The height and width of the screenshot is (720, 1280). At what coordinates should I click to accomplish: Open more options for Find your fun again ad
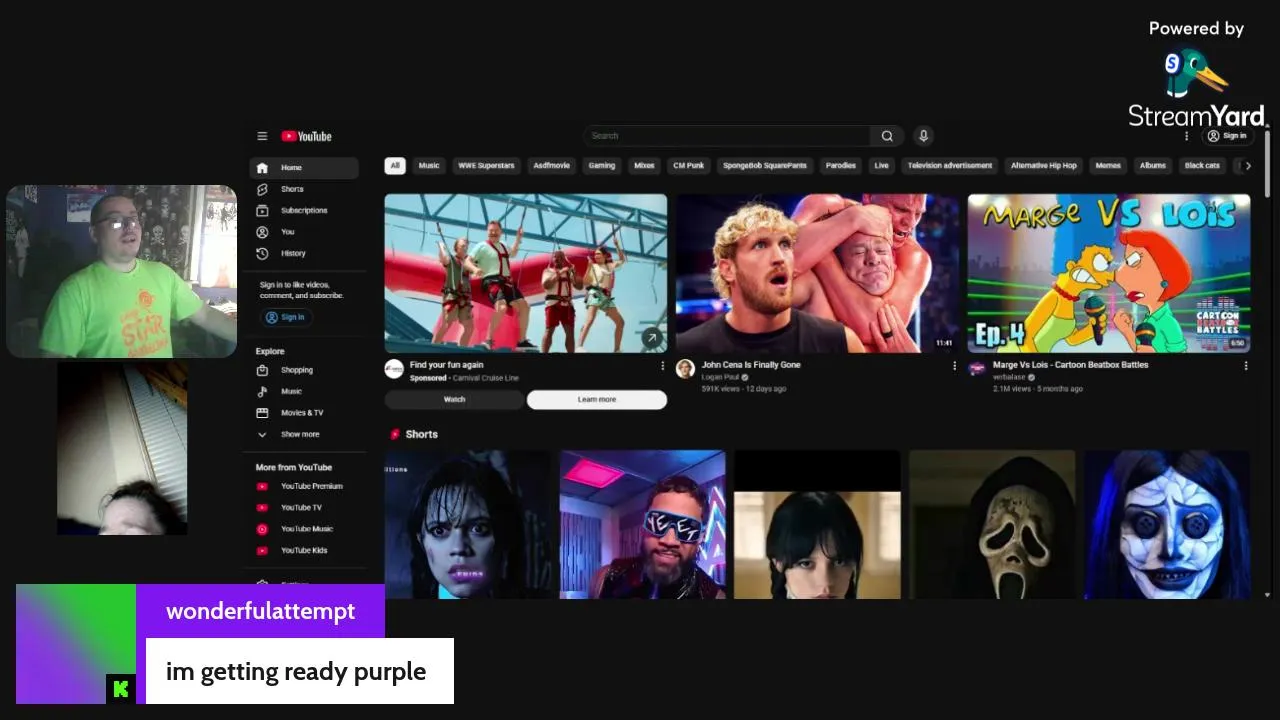[662, 366]
